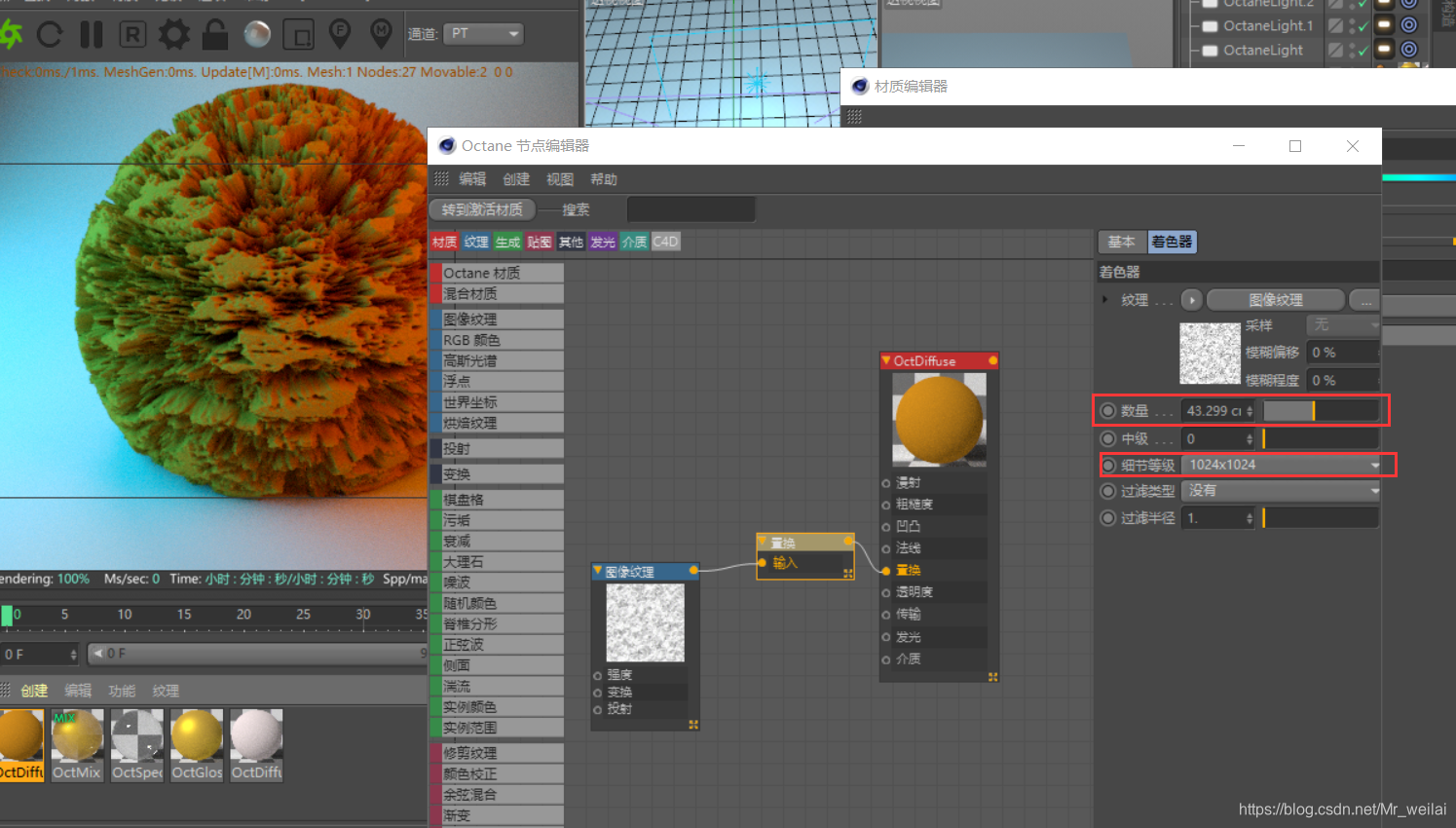Toggle the 数量 animation radio dot

(x=1108, y=411)
